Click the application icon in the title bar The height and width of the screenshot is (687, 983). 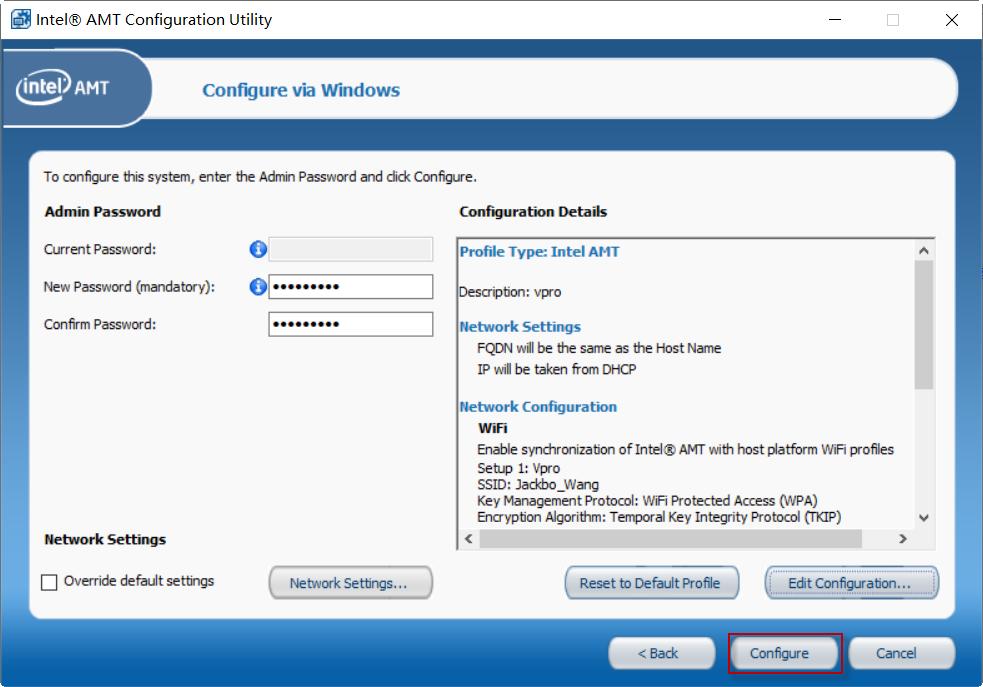(x=20, y=19)
